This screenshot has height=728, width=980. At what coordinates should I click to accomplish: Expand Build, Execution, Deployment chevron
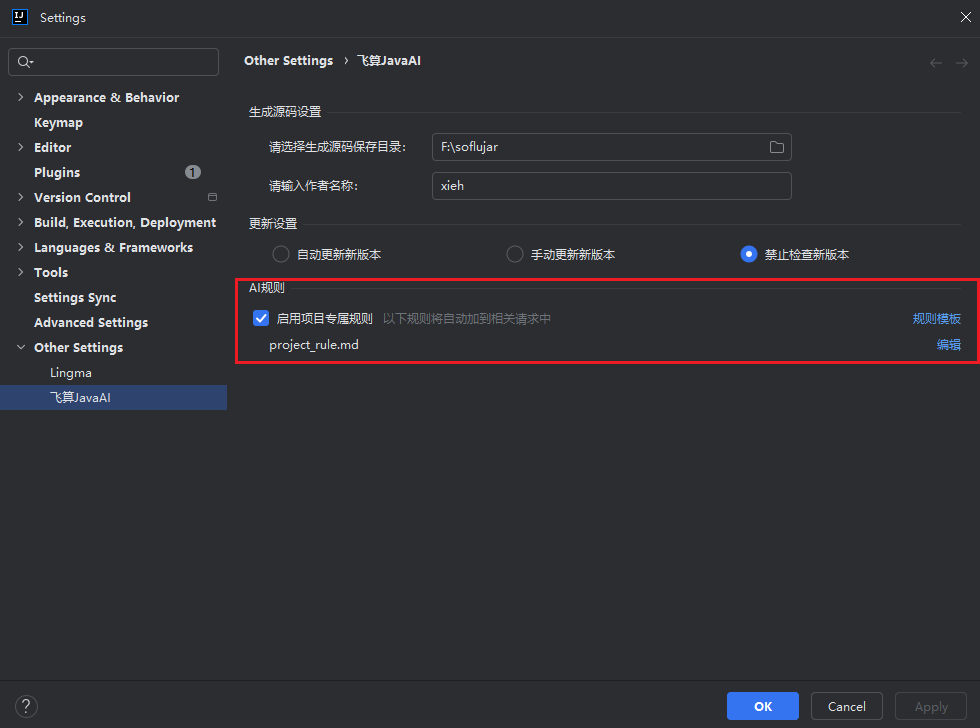pyautogui.click(x=21, y=222)
